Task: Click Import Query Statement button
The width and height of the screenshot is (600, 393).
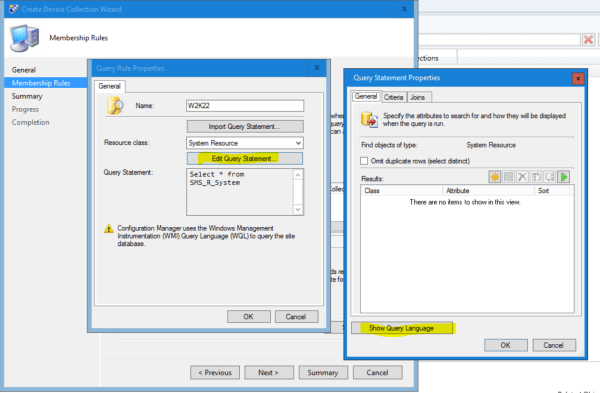Action: [245, 126]
